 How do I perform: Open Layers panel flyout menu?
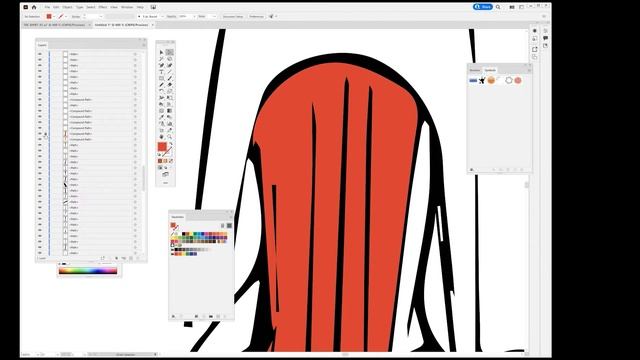(x=144, y=45)
